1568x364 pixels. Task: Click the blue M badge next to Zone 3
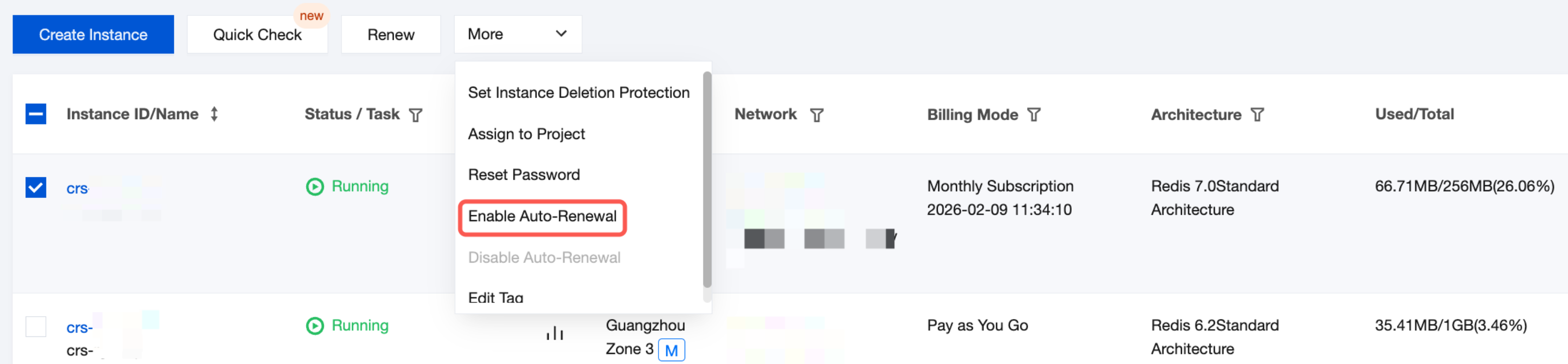point(672,350)
